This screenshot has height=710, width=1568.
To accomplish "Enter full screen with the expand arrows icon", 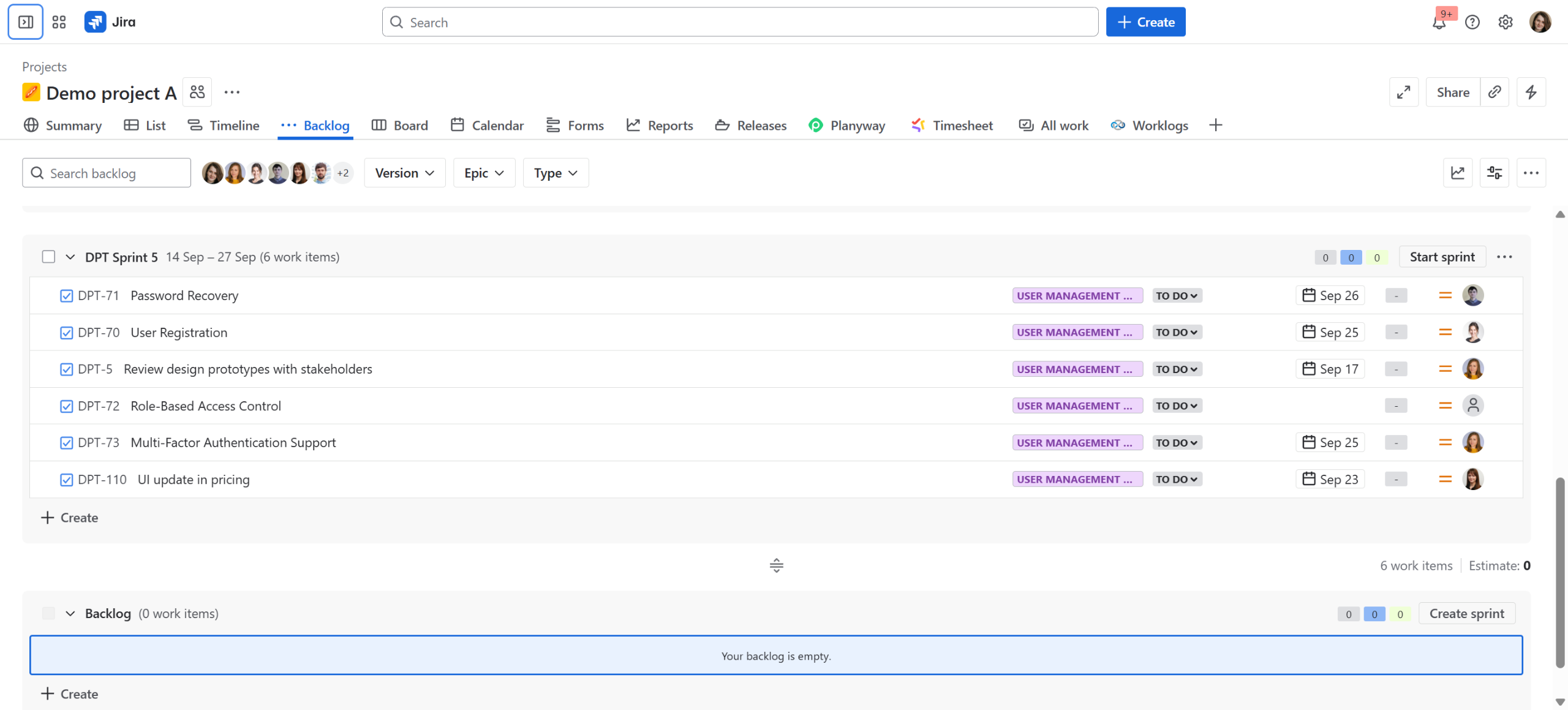I will tap(1403, 92).
